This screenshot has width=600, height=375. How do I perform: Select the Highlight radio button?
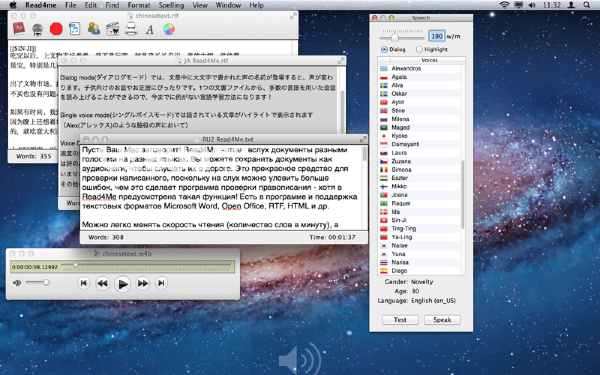click(419, 49)
